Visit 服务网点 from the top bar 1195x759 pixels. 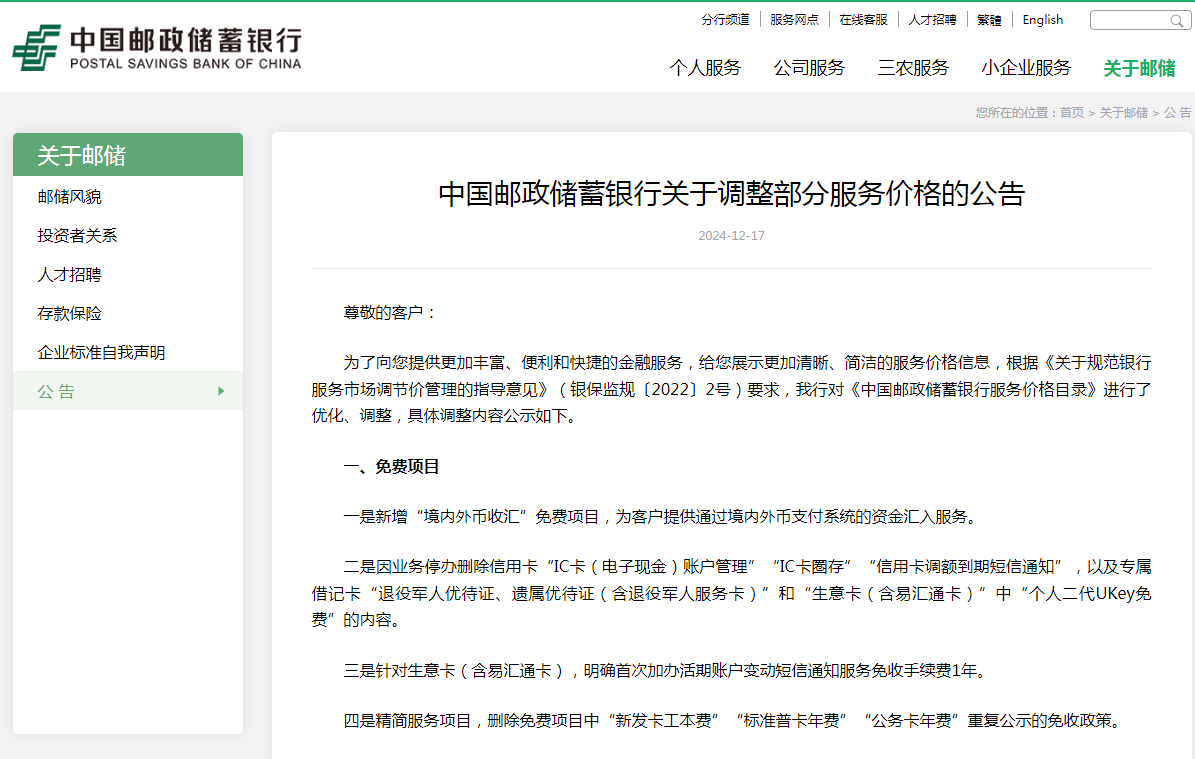[794, 19]
